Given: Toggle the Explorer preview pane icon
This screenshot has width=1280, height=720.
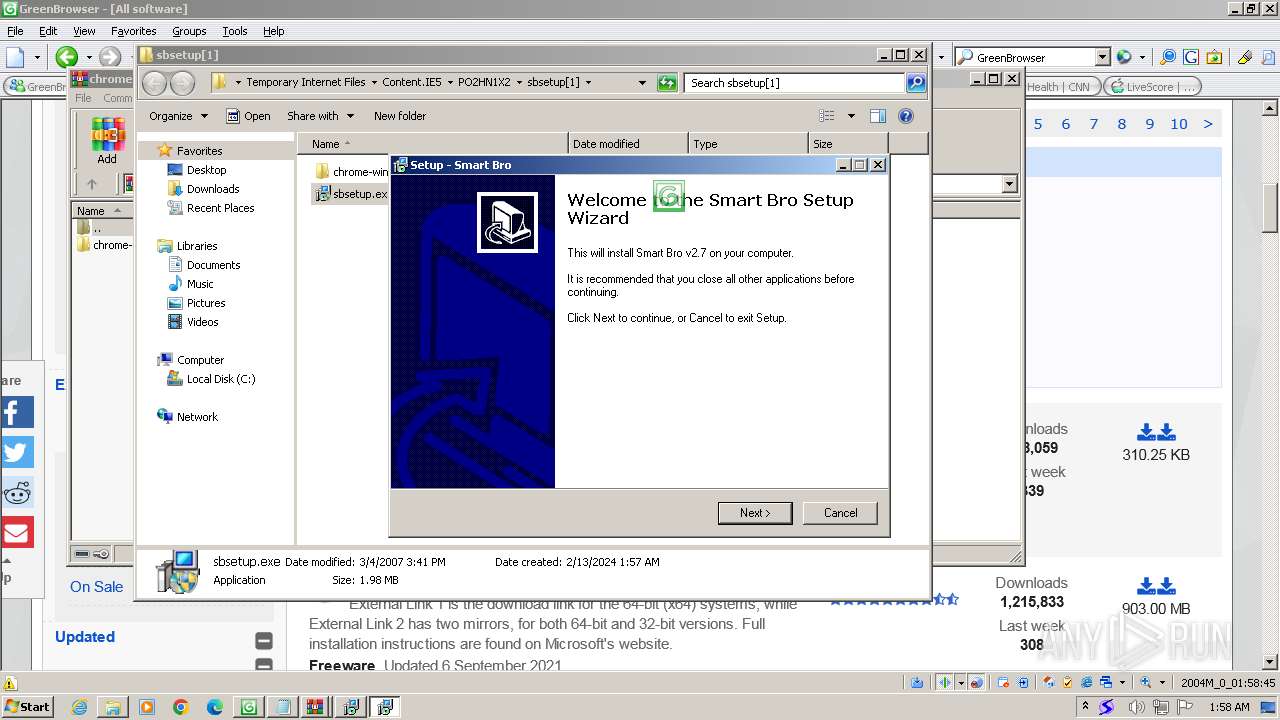Looking at the screenshot, I should tap(877, 116).
